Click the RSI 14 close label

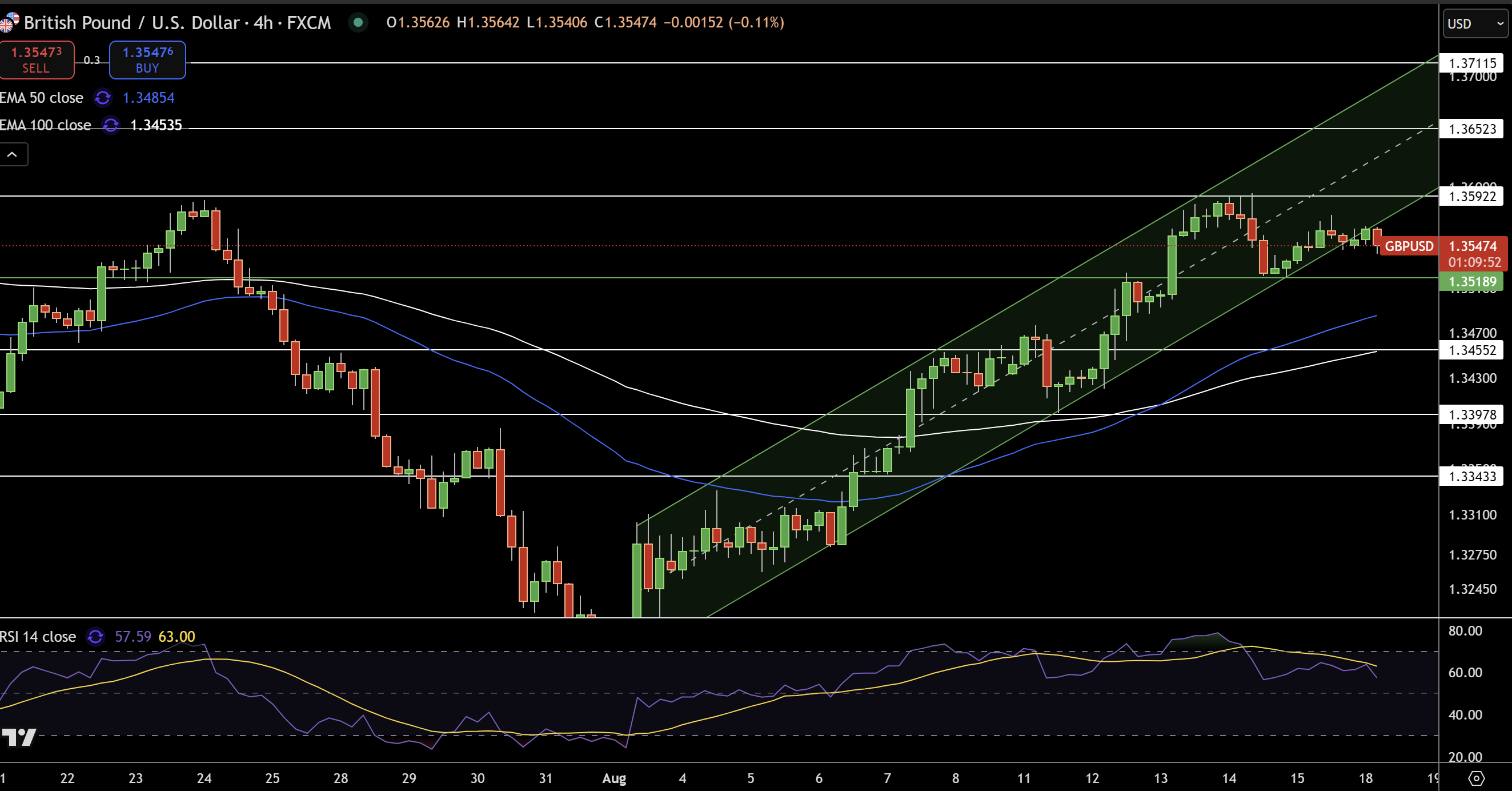pyautogui.click(x=38, y=637)
